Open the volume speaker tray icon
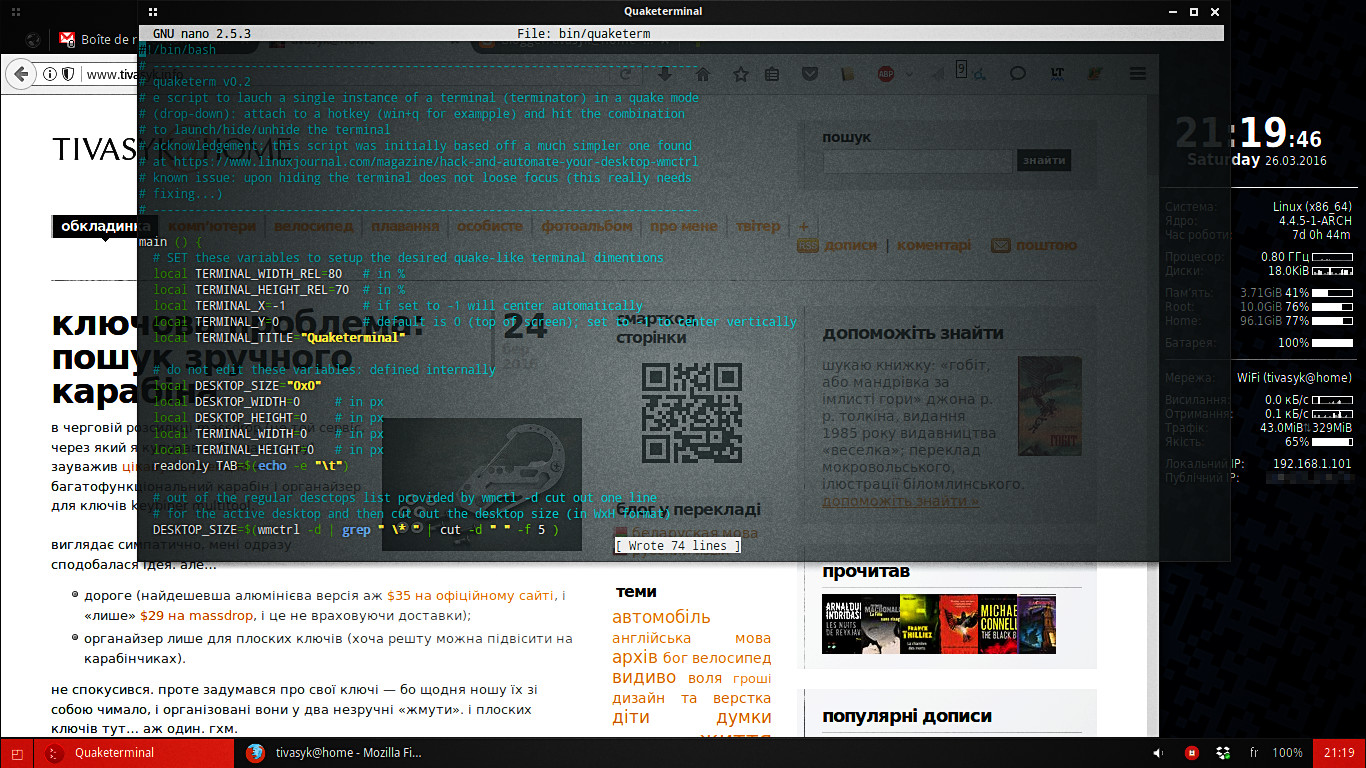Viewport: 1366px width, 768px height. pos(1158,753)
